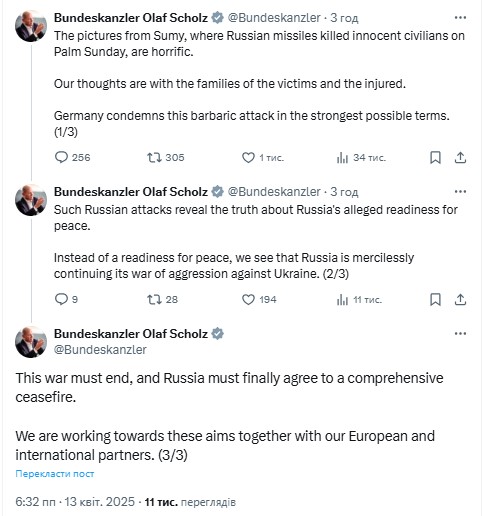Repost the first tweet showing 305 reposts
The height and width of the screenshot is (516, 484).
[x=166, y=157]
